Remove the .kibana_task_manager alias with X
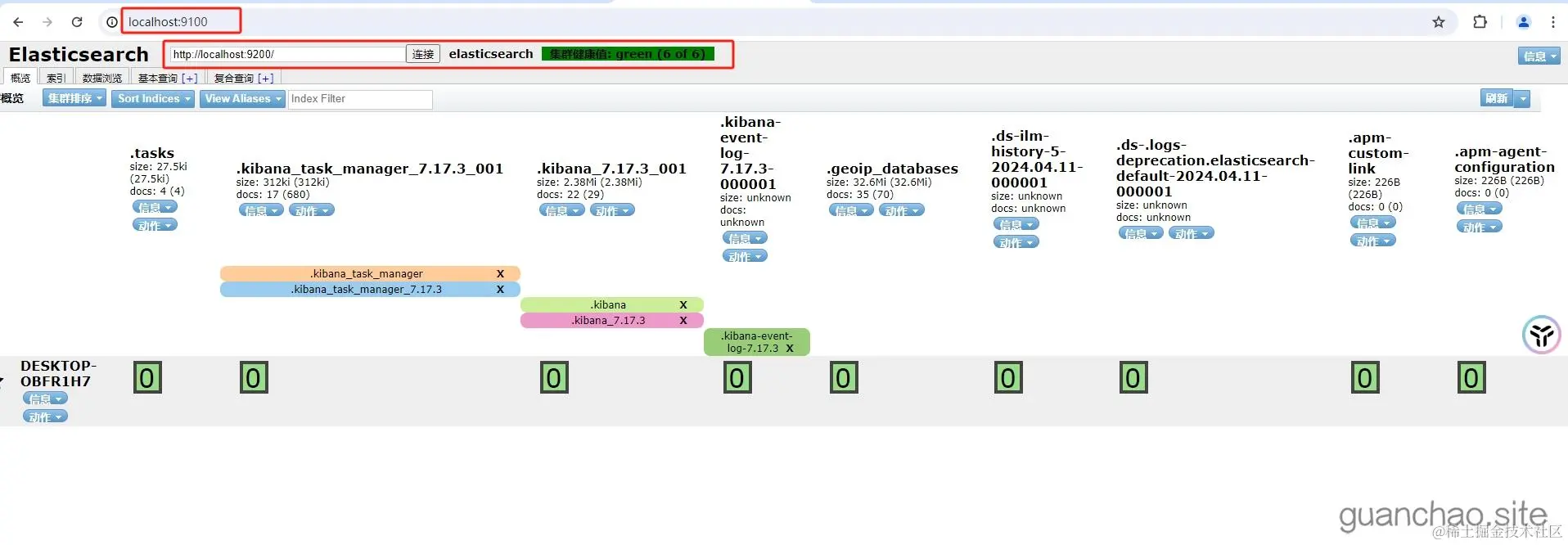Viewport: 1568px width, 545px height. 500,273
